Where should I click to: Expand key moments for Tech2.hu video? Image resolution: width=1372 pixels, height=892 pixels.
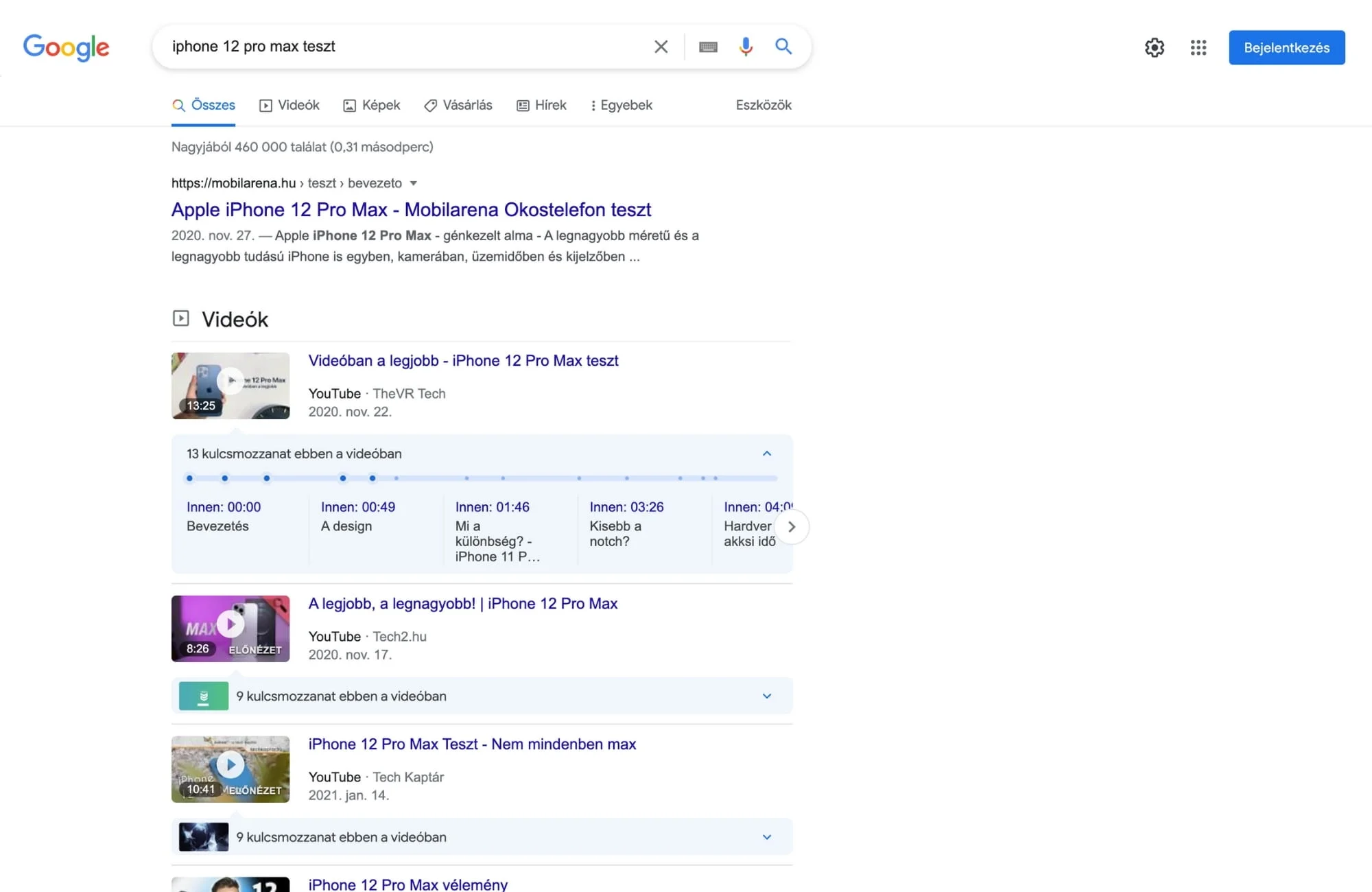coord(767,696)
